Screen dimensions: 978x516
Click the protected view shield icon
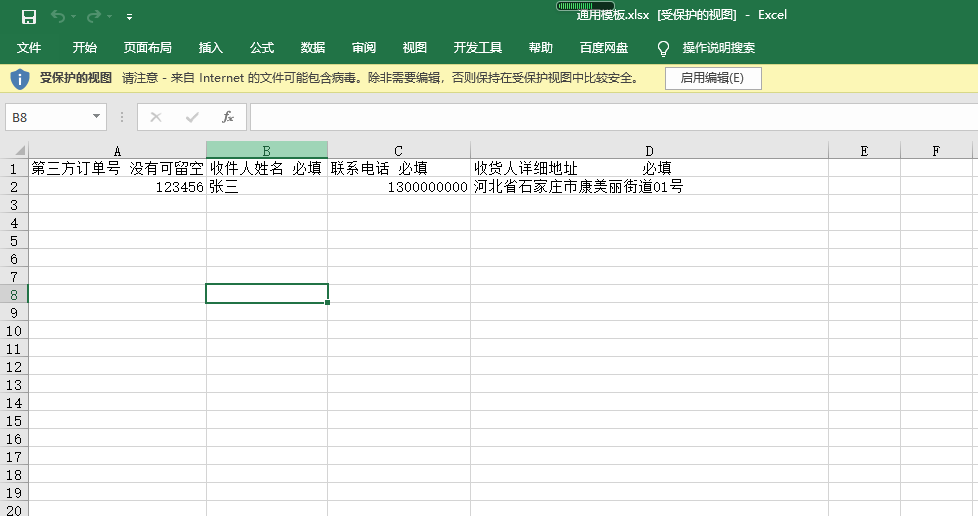(x=20, y=78)
